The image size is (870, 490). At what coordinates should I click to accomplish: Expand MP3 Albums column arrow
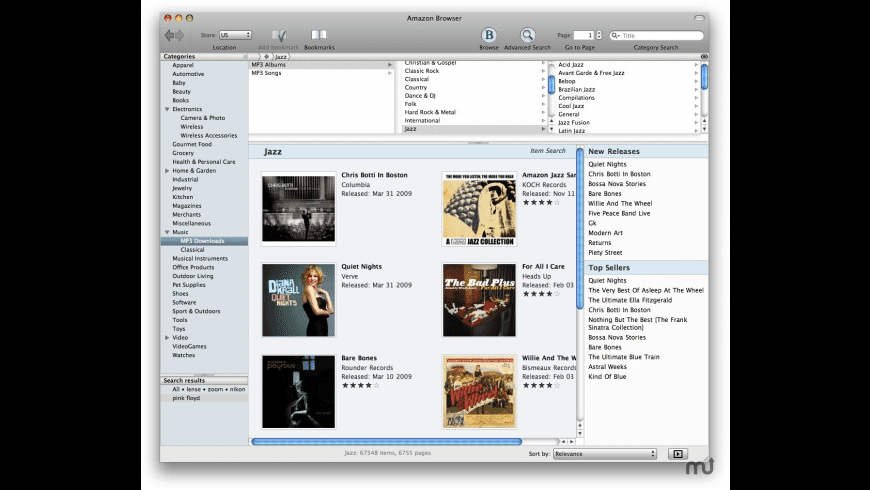[x=390, y=65]
